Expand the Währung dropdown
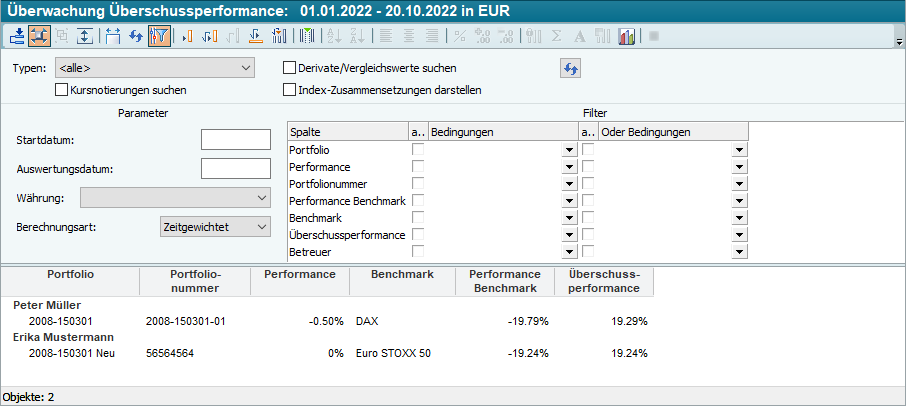 pos(175,197)
